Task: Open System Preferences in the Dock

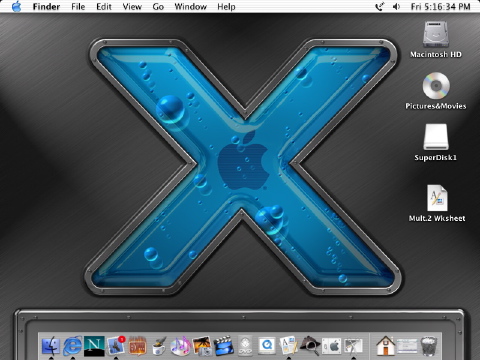Action: click(x=331, y=346)
